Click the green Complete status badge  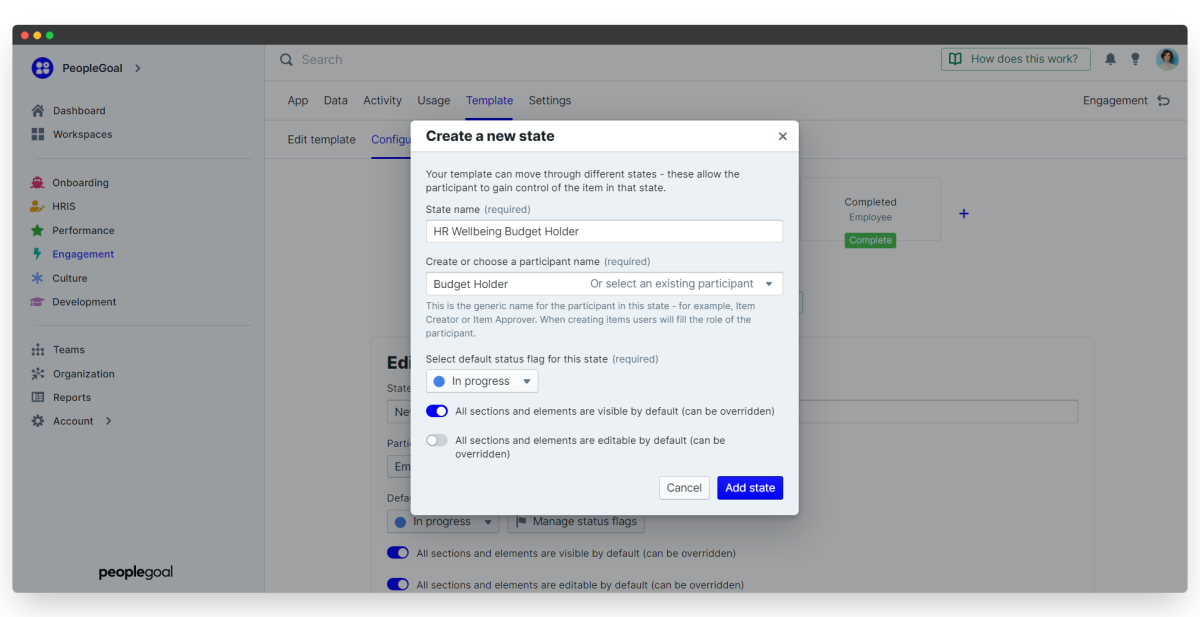coord(870,240)
